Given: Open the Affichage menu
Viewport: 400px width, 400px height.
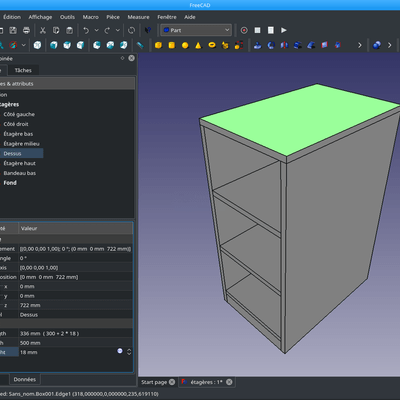Looking at the screenshot, I should click(40, 17).
